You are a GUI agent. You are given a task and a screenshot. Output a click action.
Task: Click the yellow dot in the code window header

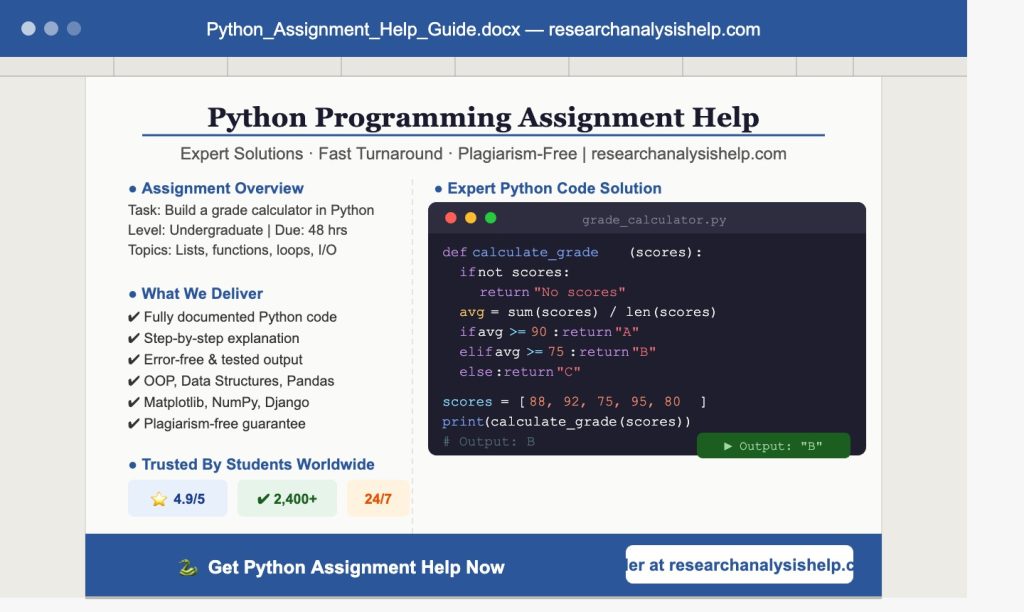[x=470, y=218]
